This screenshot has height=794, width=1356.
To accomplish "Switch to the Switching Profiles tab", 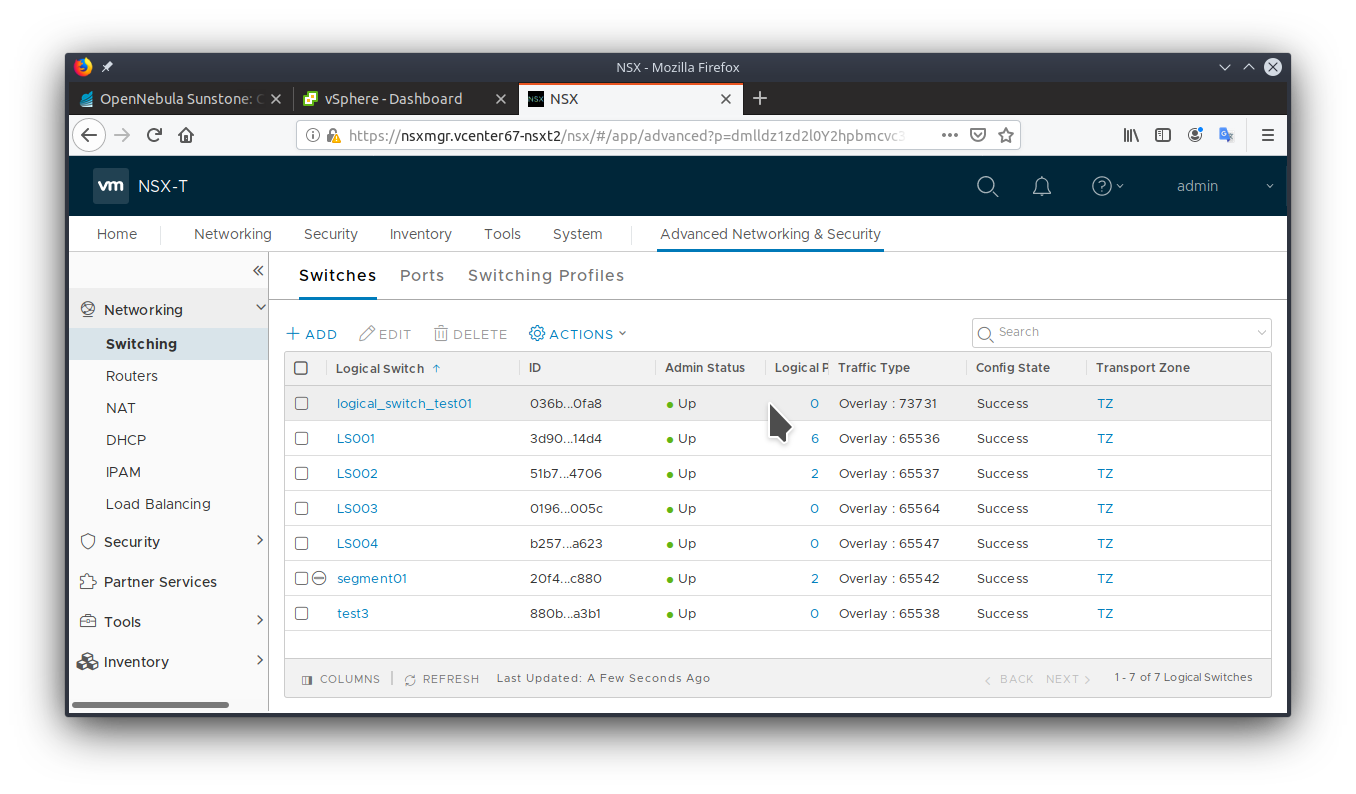I will tap(546, 276).
